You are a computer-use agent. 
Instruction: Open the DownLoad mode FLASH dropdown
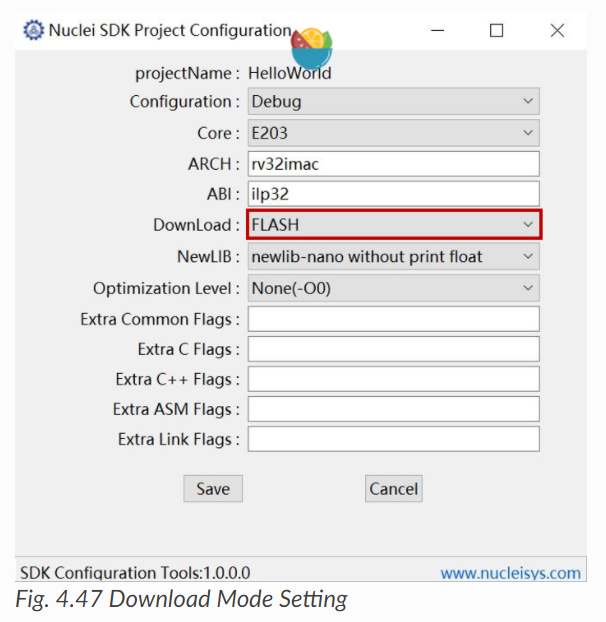[394, 225]
